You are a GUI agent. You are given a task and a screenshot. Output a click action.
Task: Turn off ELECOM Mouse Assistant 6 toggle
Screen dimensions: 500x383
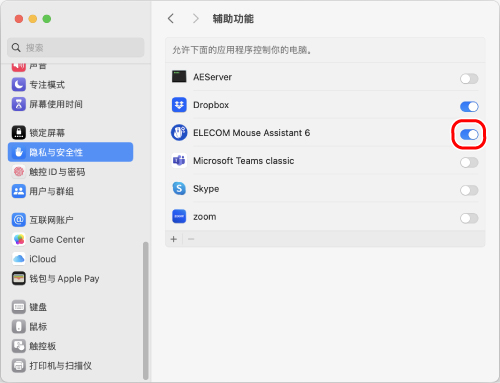[469, 135]
